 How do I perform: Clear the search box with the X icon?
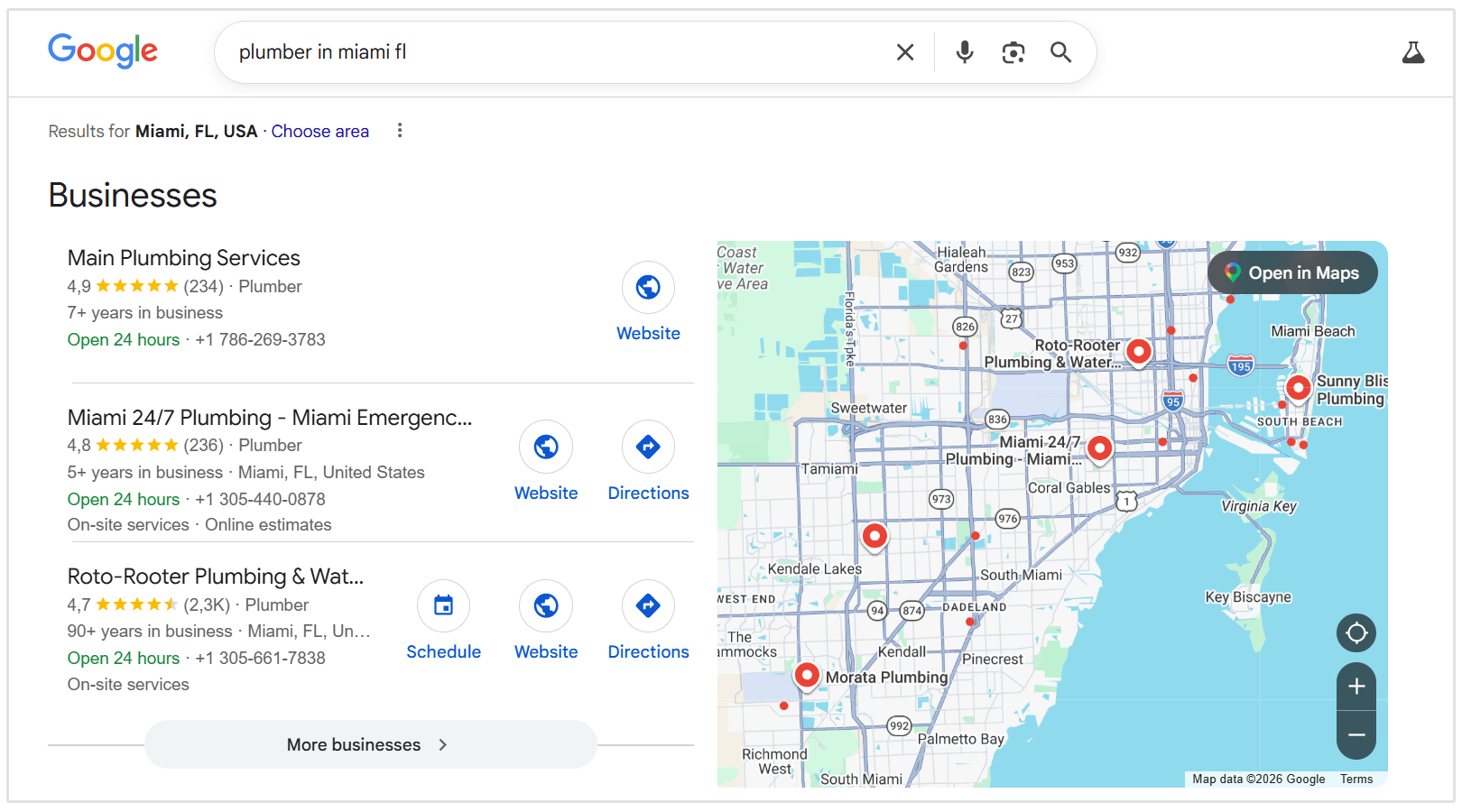(905, 52)
